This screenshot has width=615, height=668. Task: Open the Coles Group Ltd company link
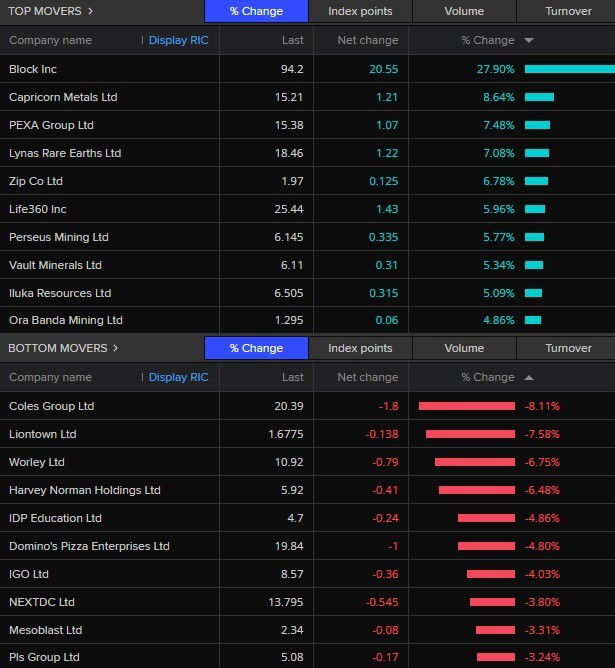[x=51, y=406]
